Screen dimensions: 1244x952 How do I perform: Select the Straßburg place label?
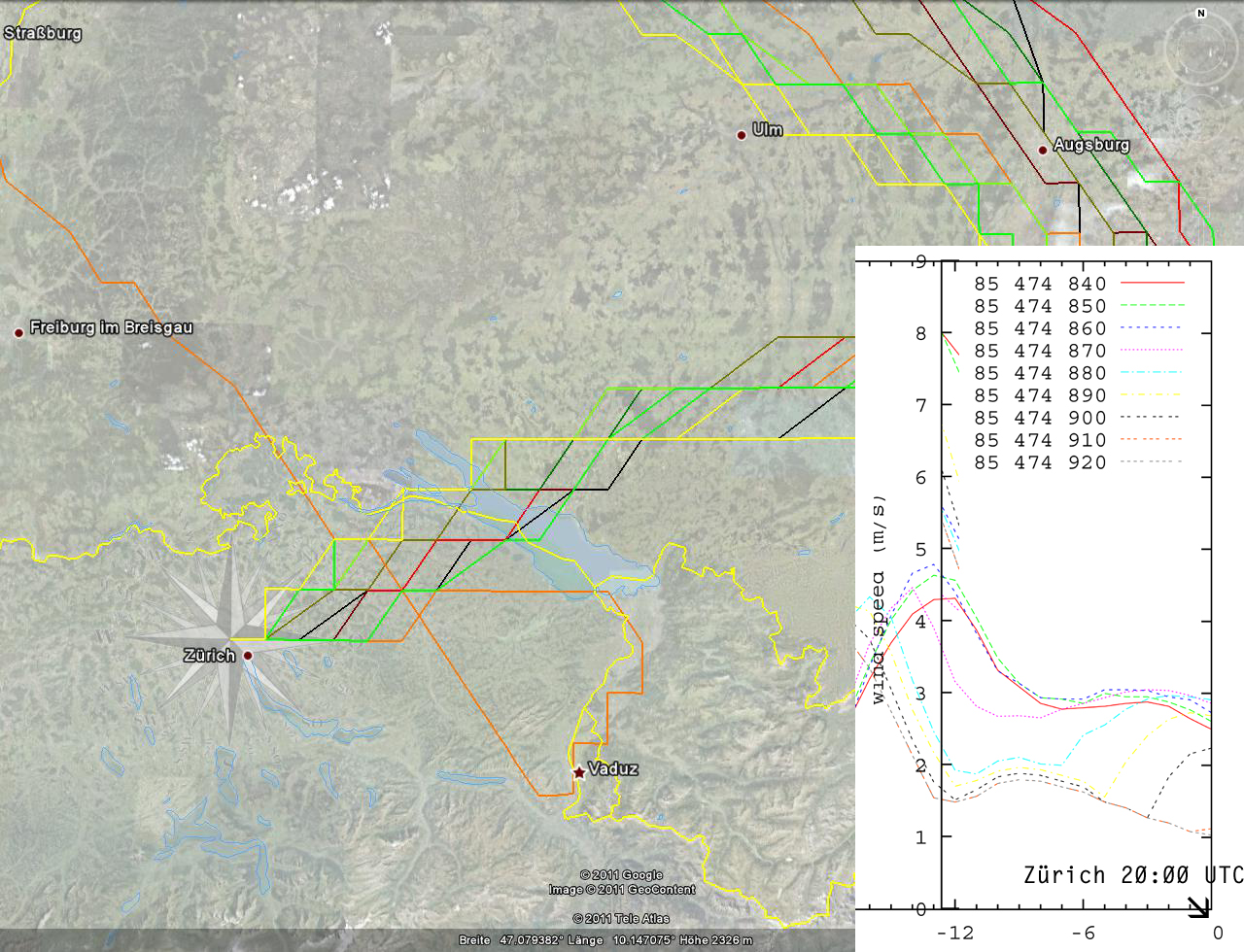click(43, 33)
